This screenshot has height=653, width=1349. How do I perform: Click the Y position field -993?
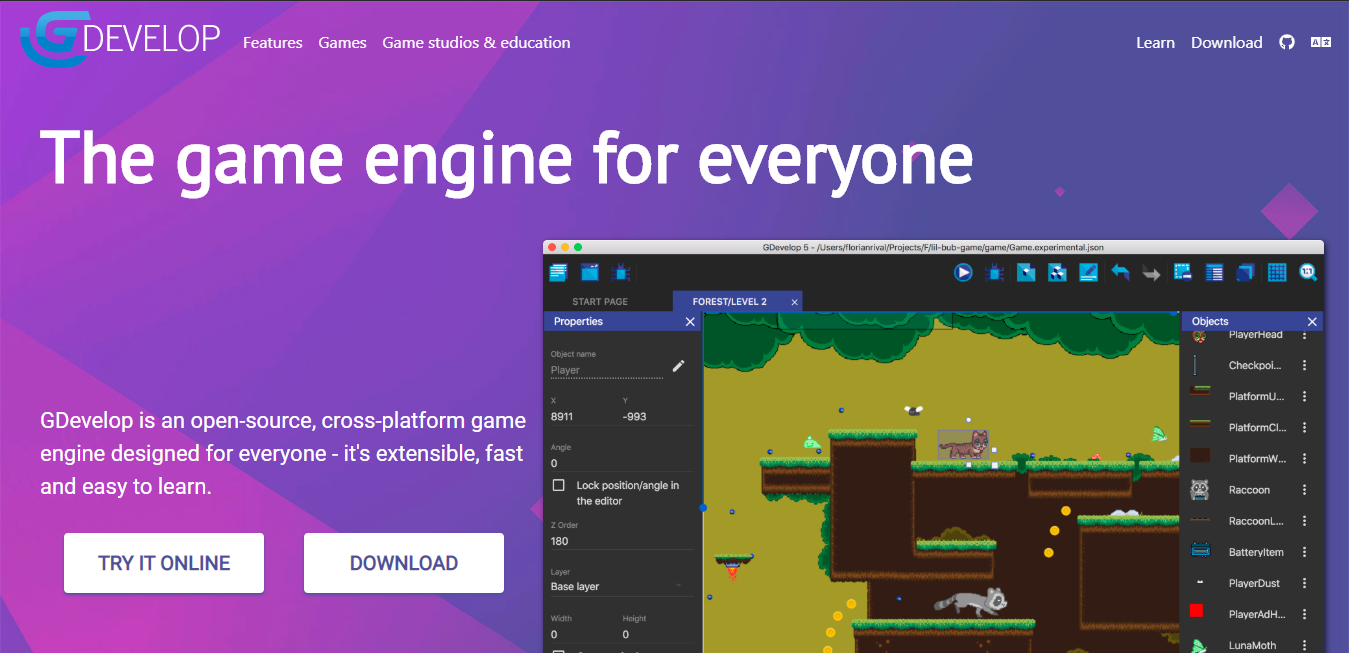pyautogui.click(x=656, y=416)
